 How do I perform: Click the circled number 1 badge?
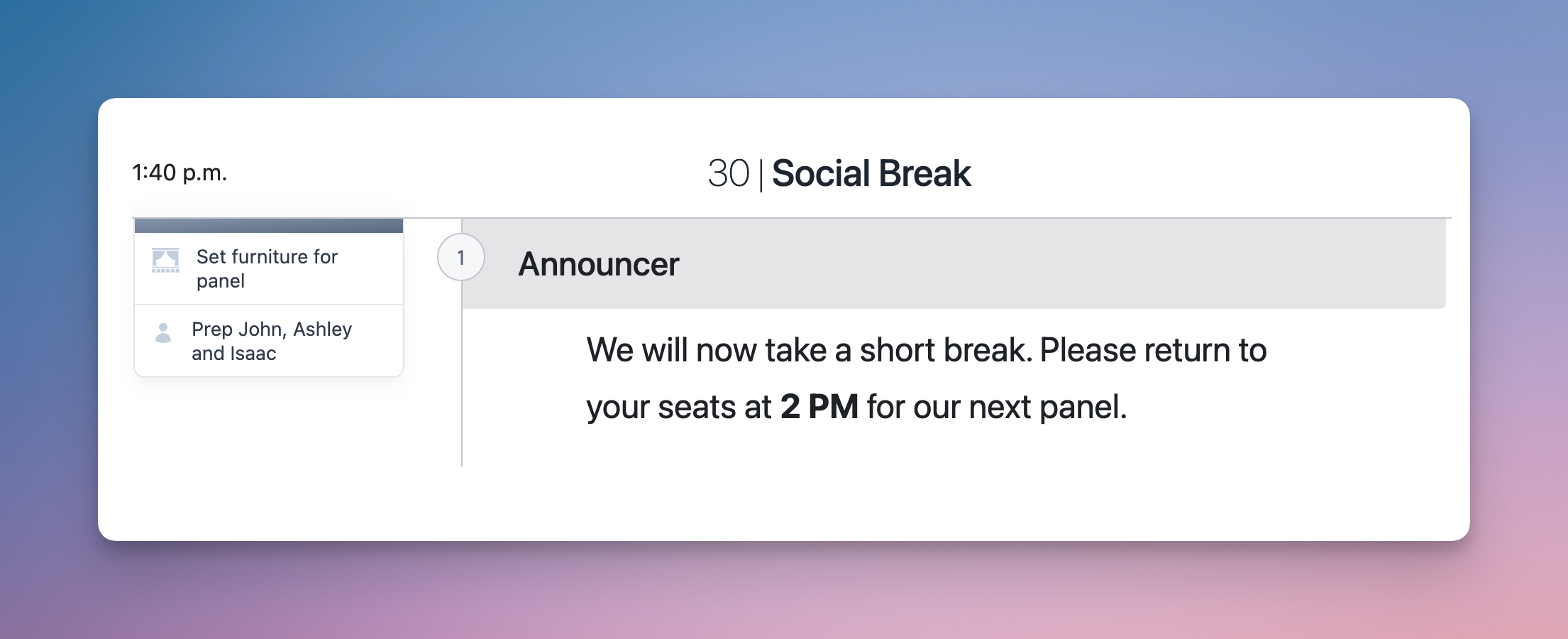(x=460, y=257)
